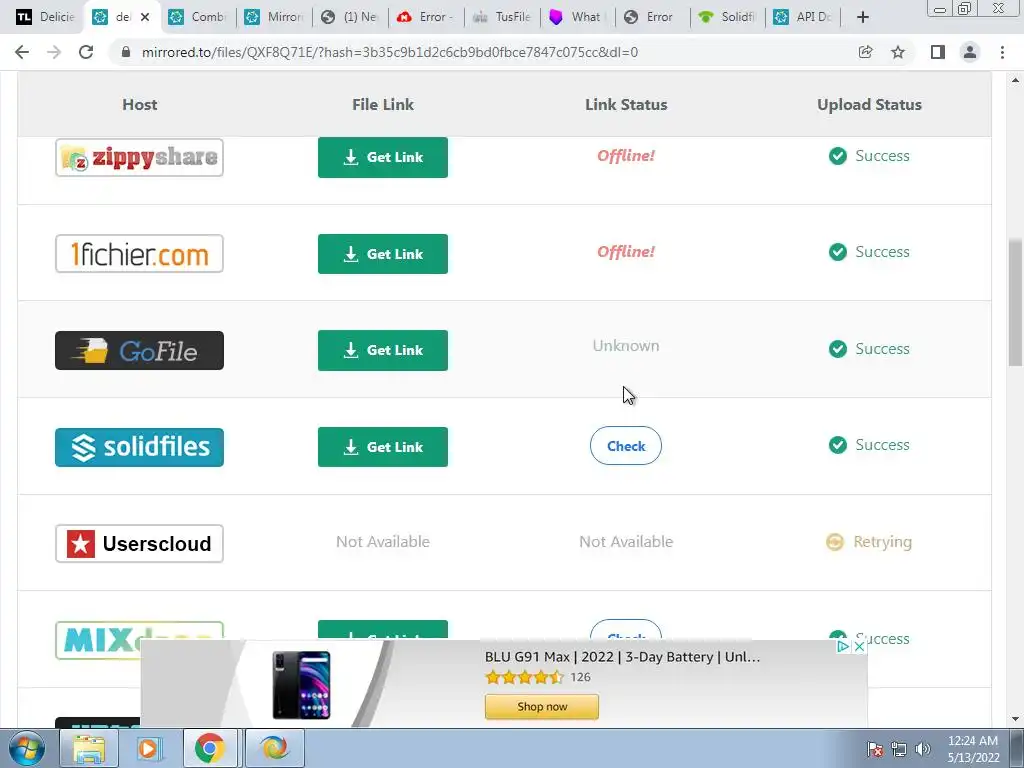The width and height of the screenshot is (1024, 768).
Task: Open the media player taskbar icon
Action: click(148, 748)
